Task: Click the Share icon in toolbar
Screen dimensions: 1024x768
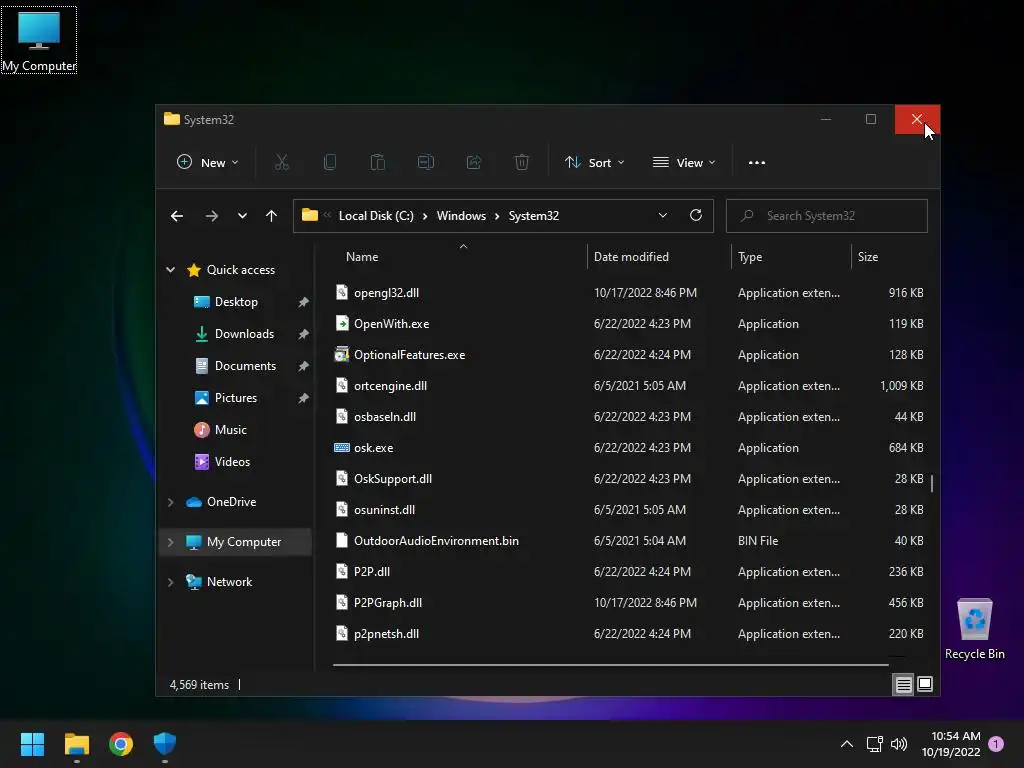Action: click(x=473, y=162)
